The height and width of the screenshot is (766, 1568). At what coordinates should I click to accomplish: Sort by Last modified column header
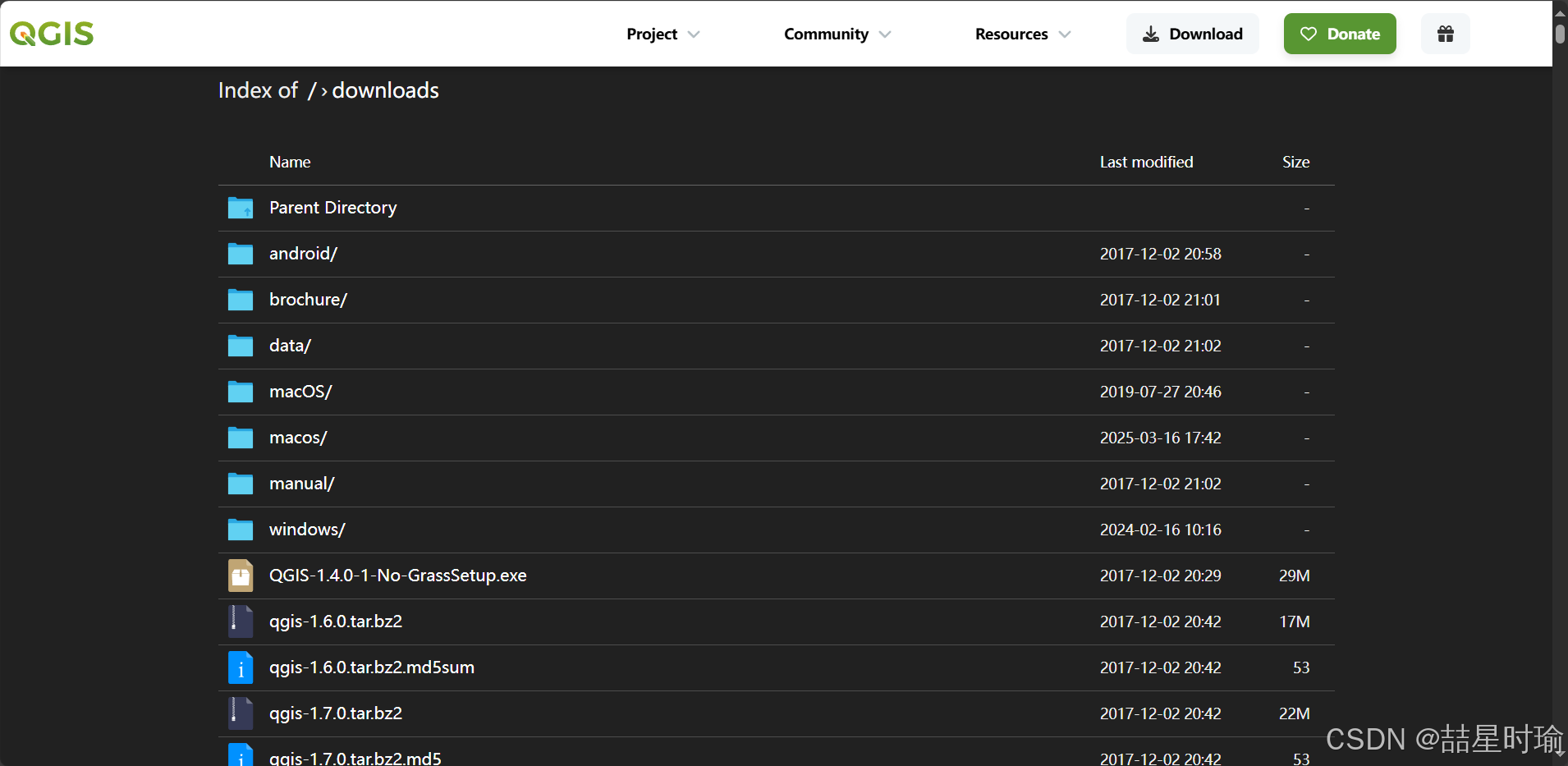(x=1147, y=162)
